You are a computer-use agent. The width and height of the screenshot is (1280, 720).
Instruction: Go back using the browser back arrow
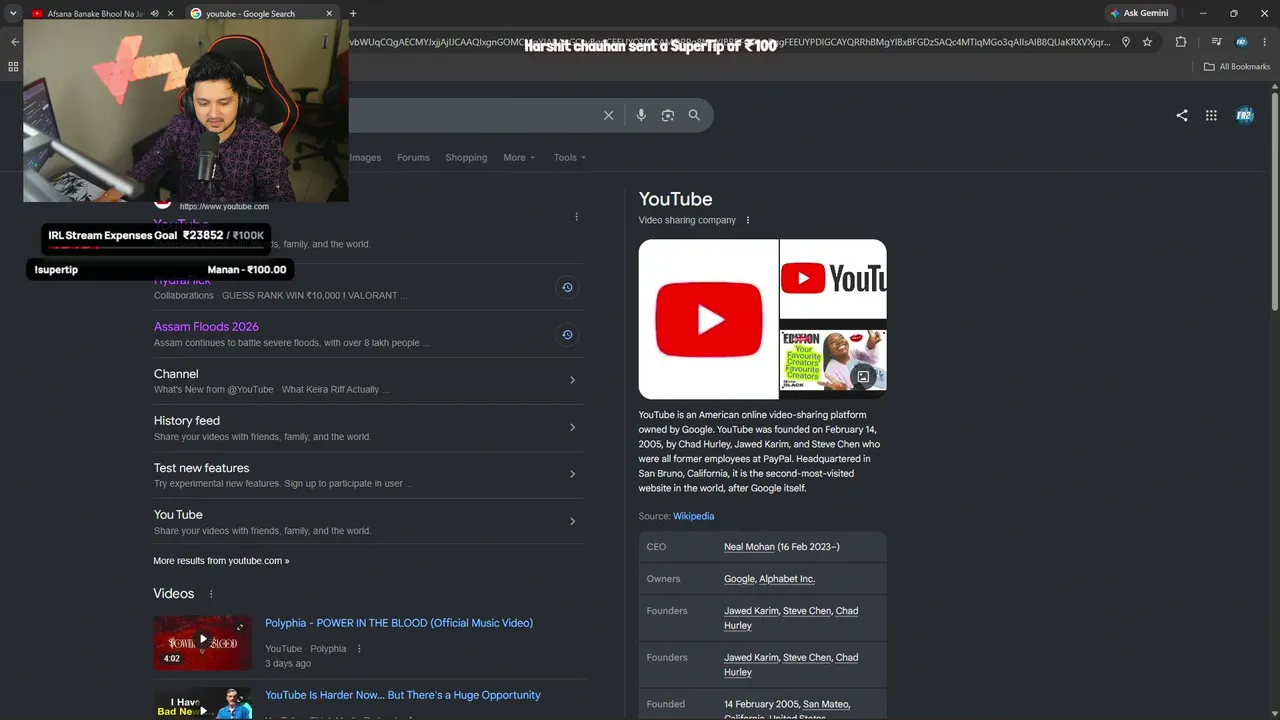click(14, 42)
